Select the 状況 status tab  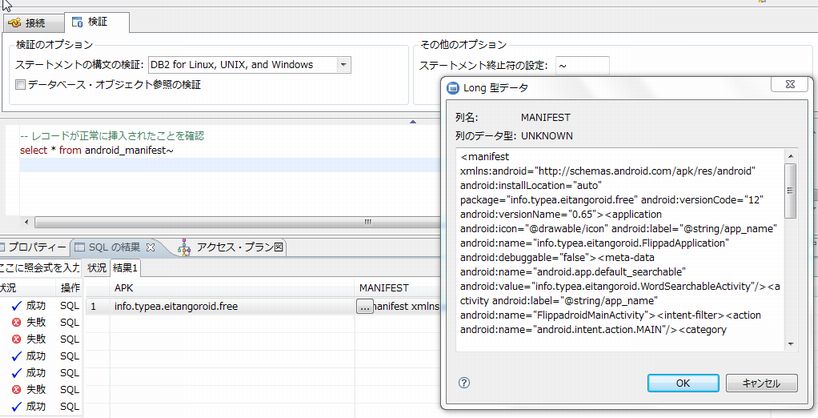[x=96, y=268]
